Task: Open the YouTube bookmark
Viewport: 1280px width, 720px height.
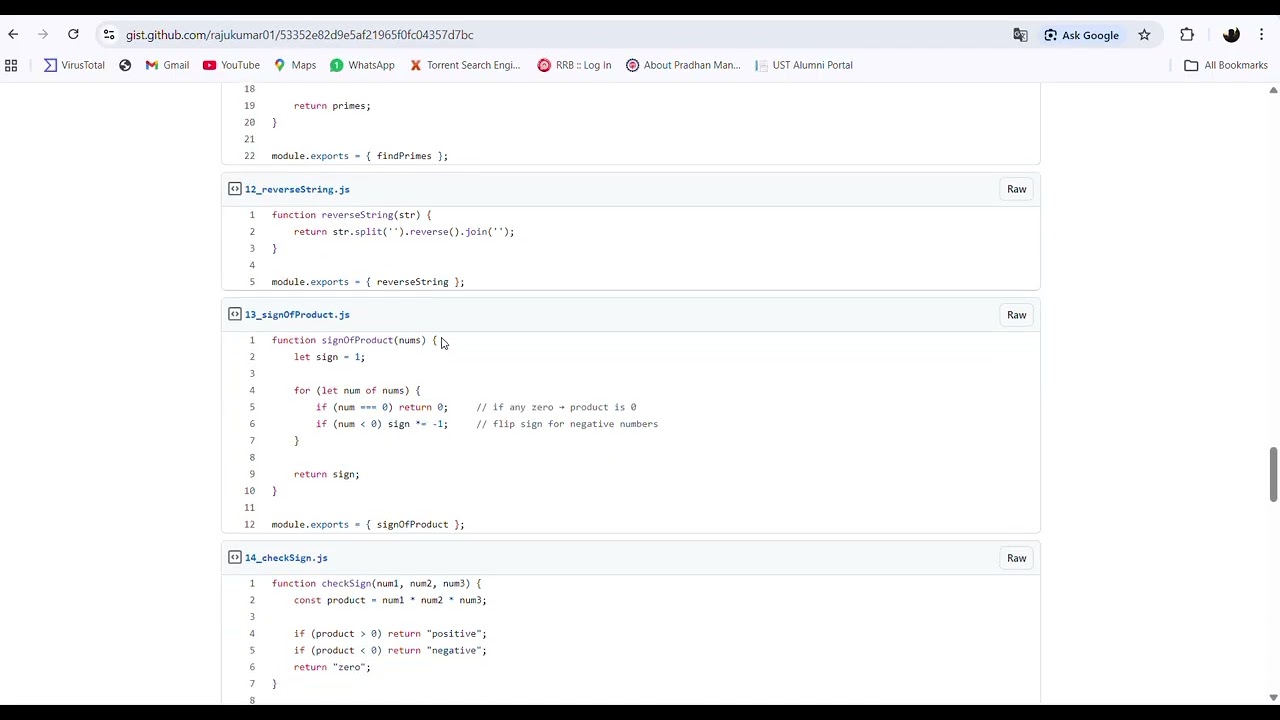Action: pyautogui.click(x=231, y=65)
